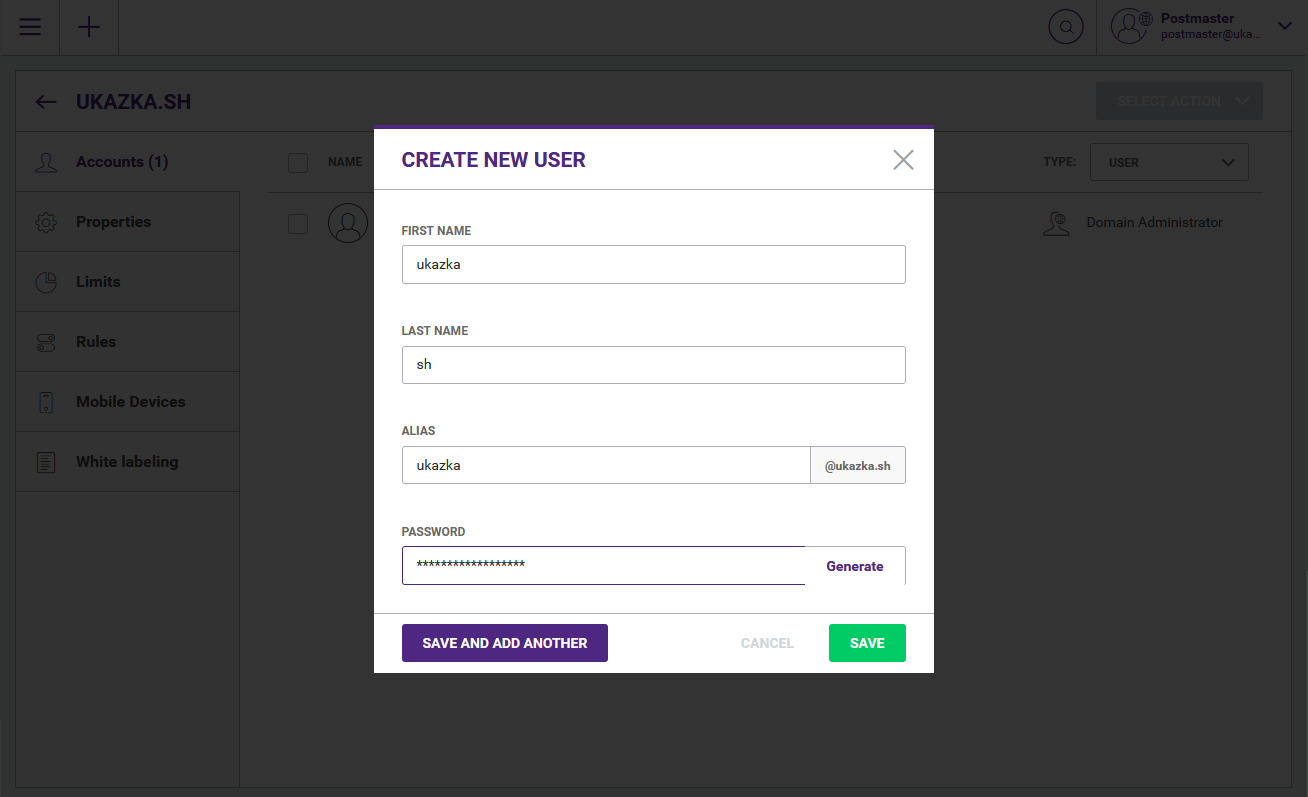This screenshot has width=1308, height=797.
Task: Click into the First Name field
Action: [653, 265]
